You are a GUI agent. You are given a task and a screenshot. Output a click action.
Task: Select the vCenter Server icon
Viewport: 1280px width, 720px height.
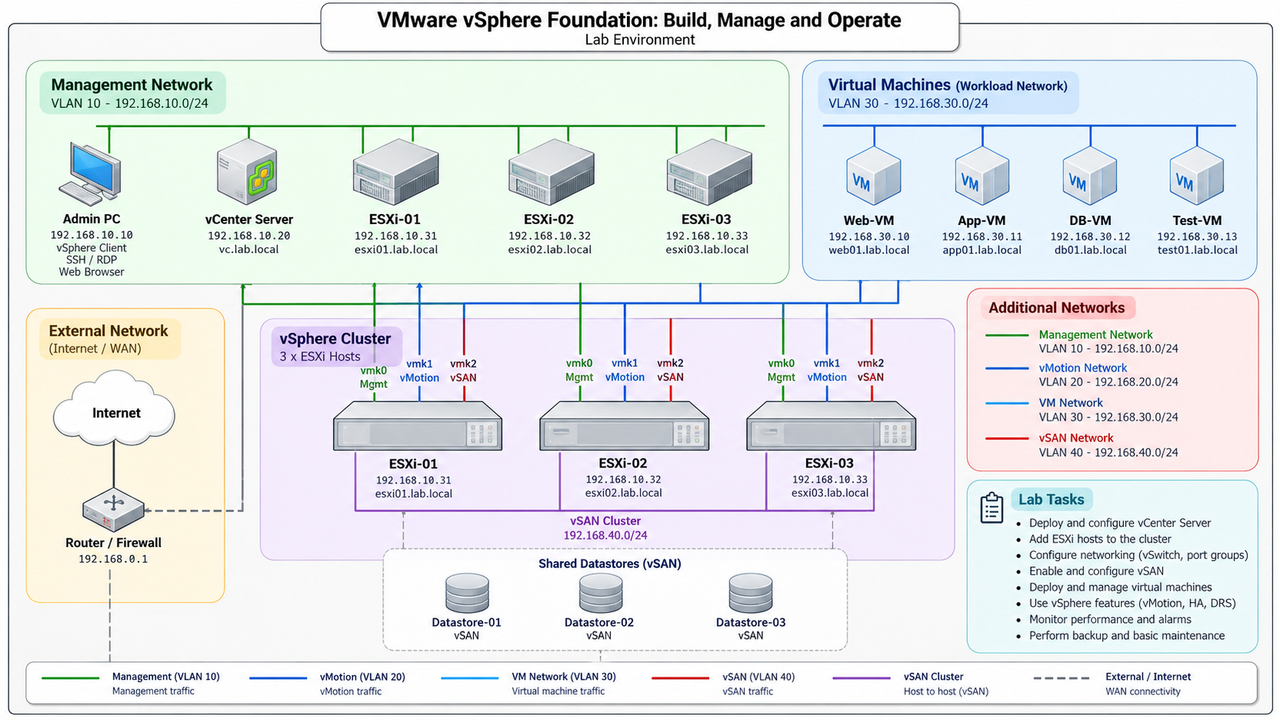[249, 173]
